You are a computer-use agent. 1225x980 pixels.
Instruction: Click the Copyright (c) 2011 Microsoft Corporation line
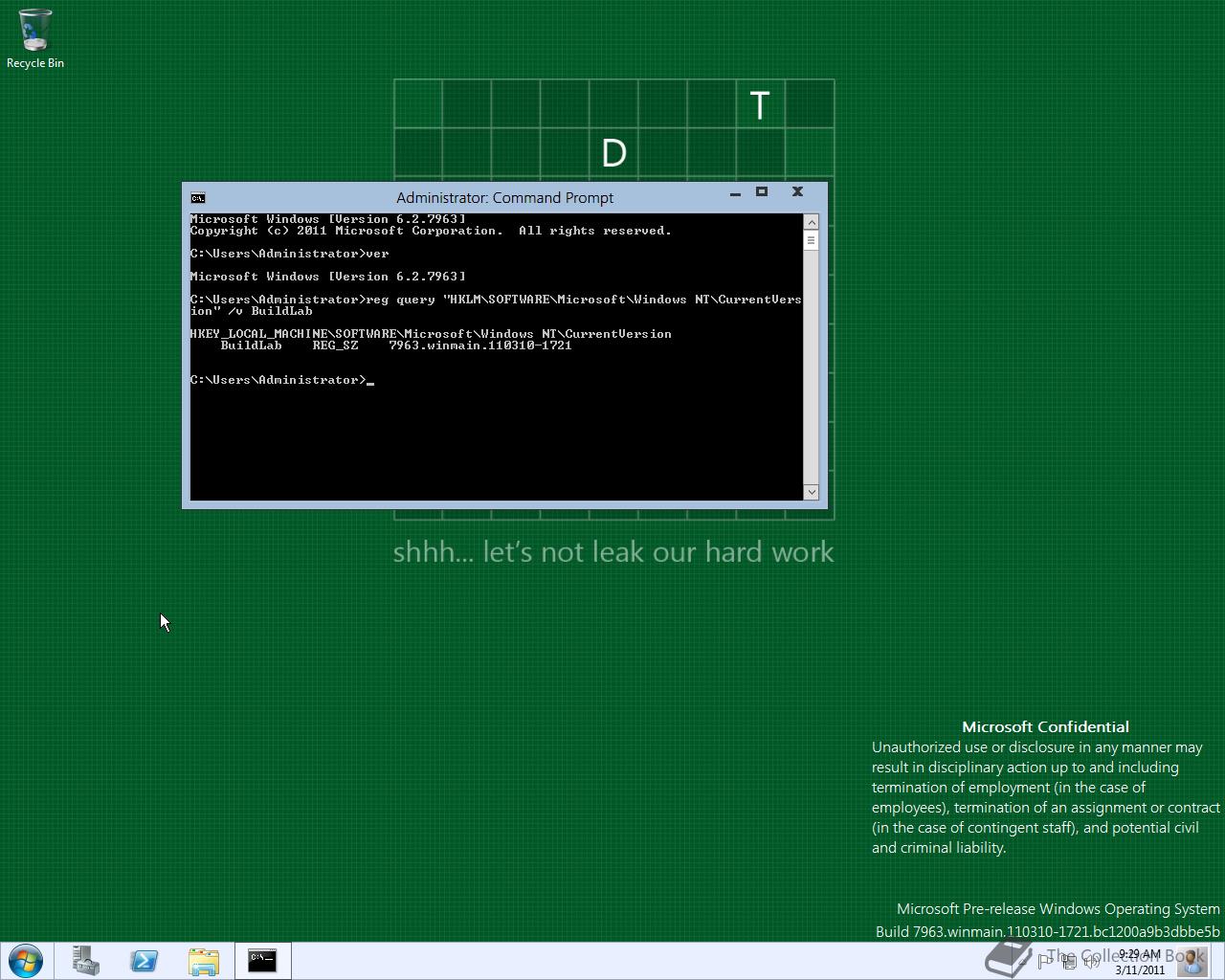(x=431, y=231)
